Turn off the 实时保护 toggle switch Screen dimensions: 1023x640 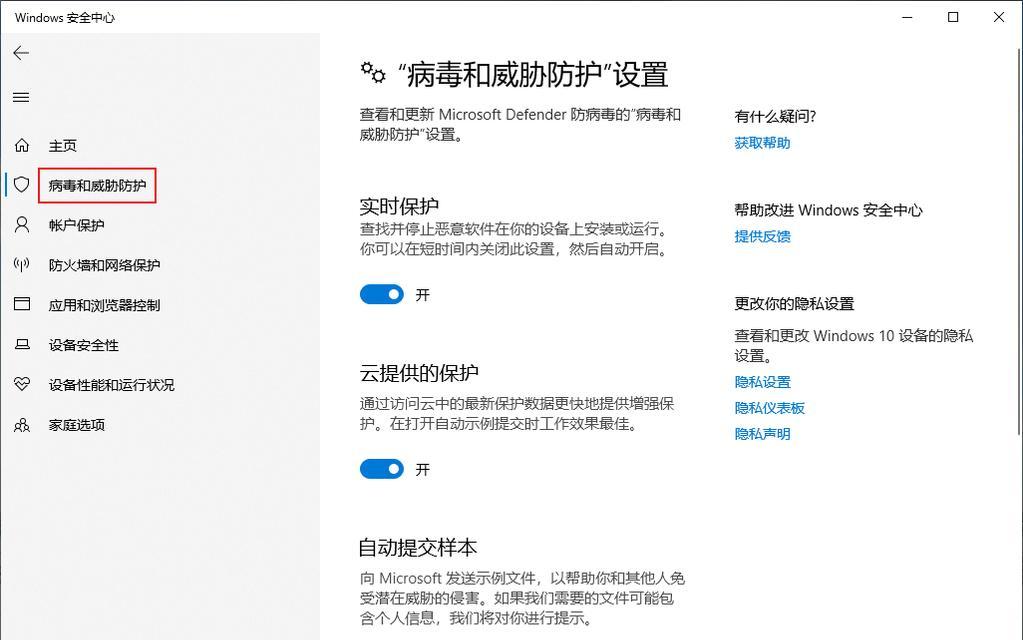382,294
